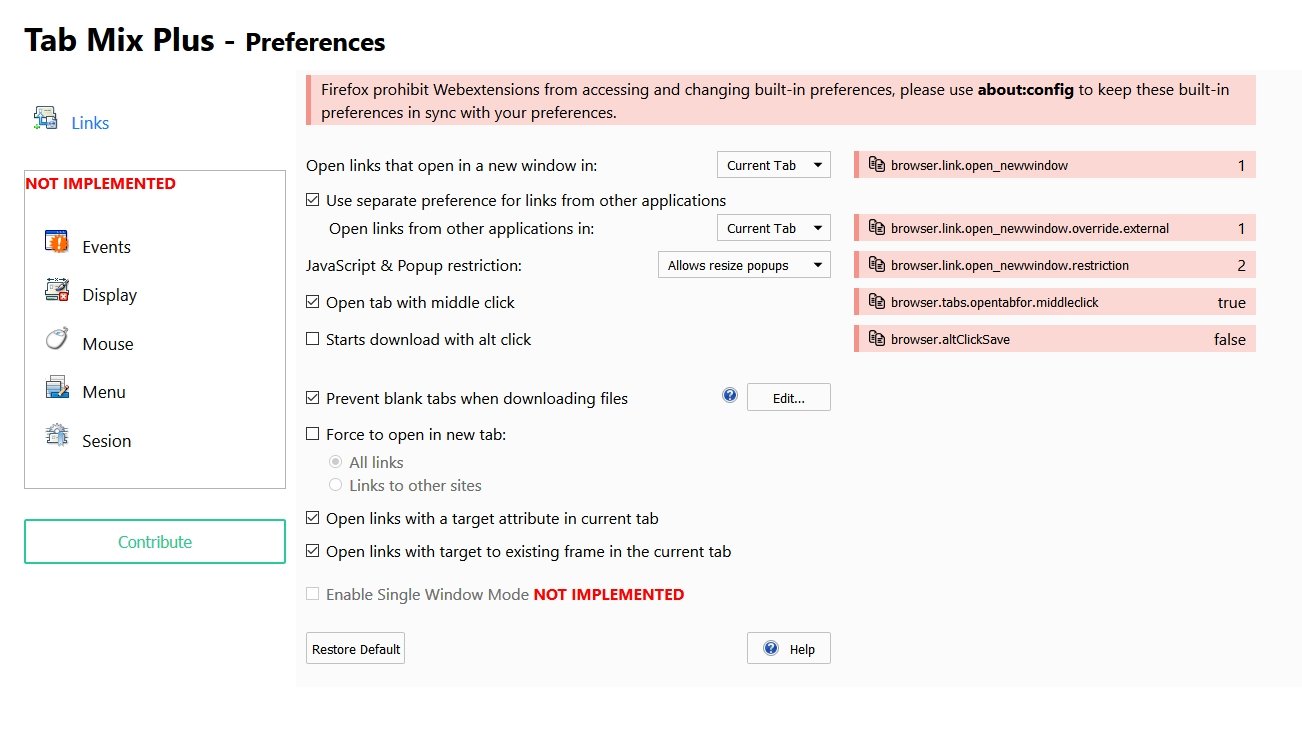
Task: Click the Links icon in sidebar
Action: point(45,119)
